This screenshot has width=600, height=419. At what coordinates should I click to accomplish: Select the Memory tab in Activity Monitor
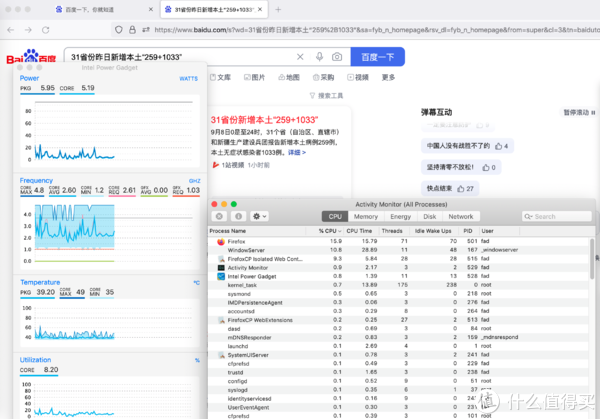[x=365, y=217]
